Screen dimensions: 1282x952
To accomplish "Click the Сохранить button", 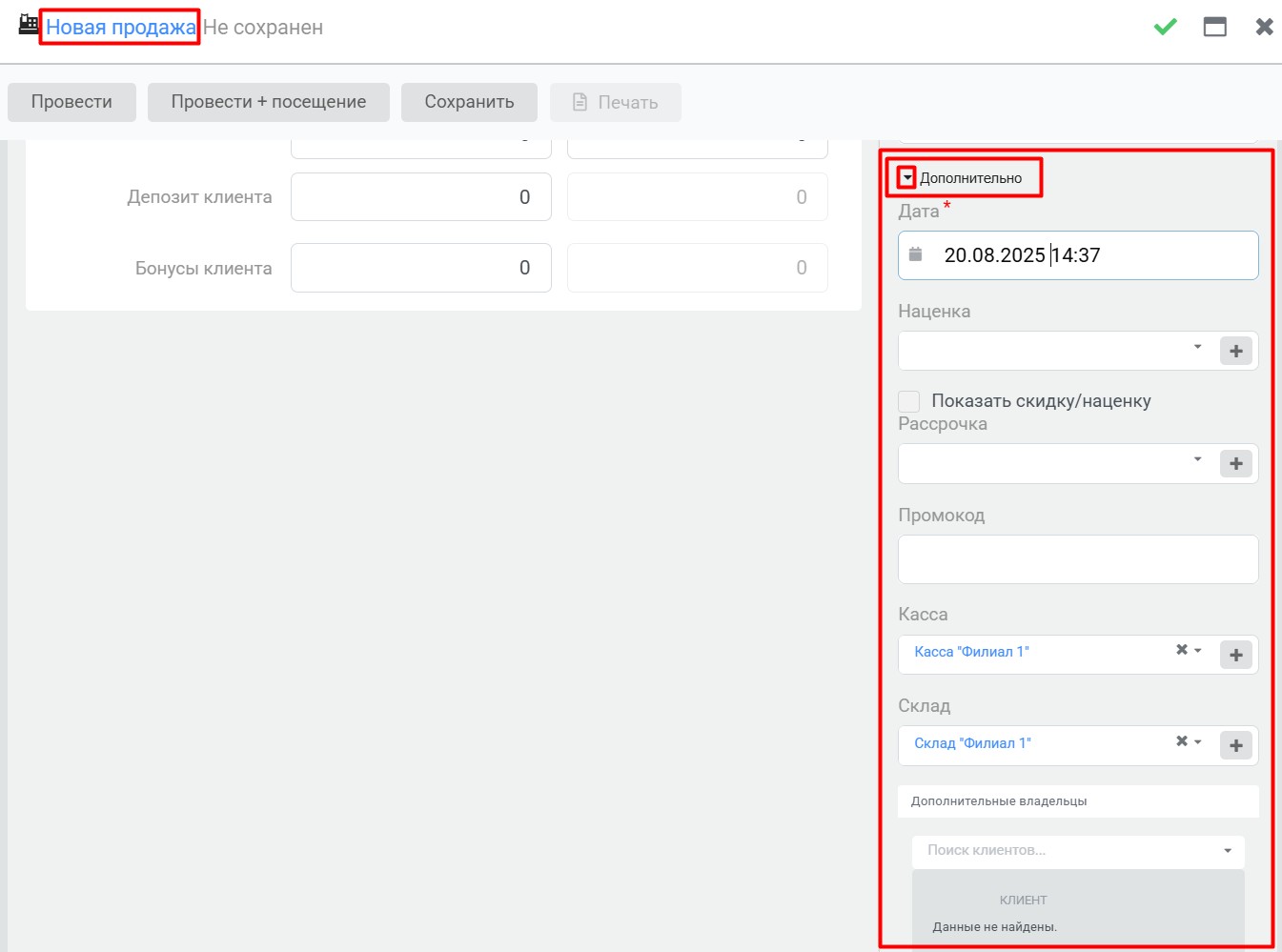I will click(x=469, y=102).
